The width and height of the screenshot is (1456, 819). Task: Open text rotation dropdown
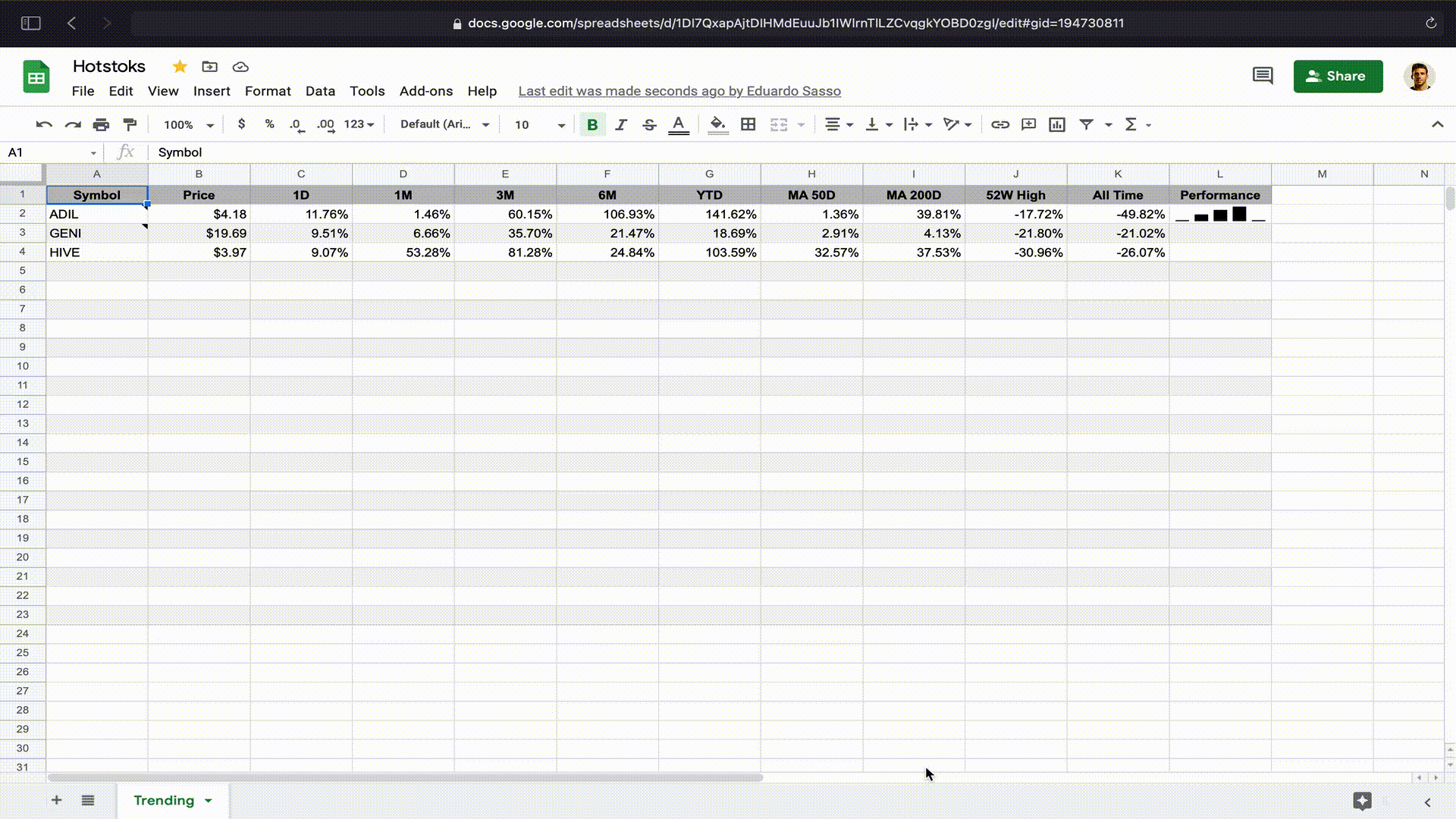point(957,124)
